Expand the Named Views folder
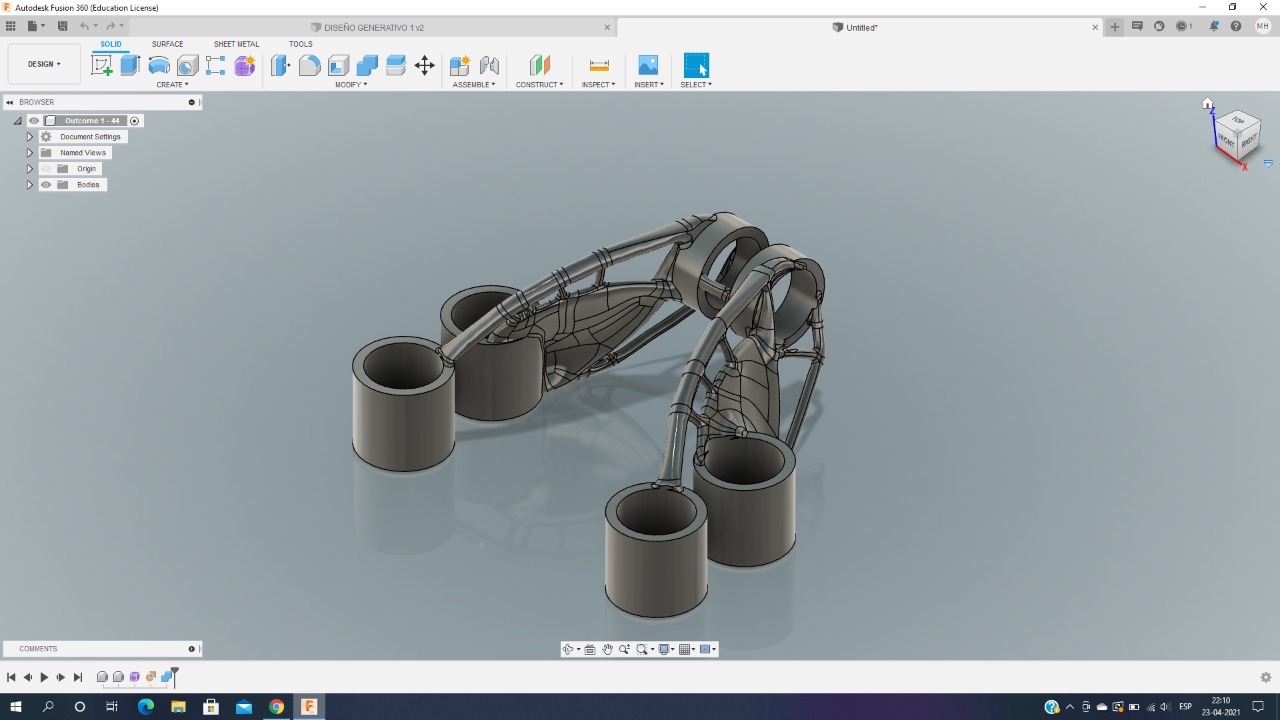Viewport: 1280px width, 720px height. 30,153
